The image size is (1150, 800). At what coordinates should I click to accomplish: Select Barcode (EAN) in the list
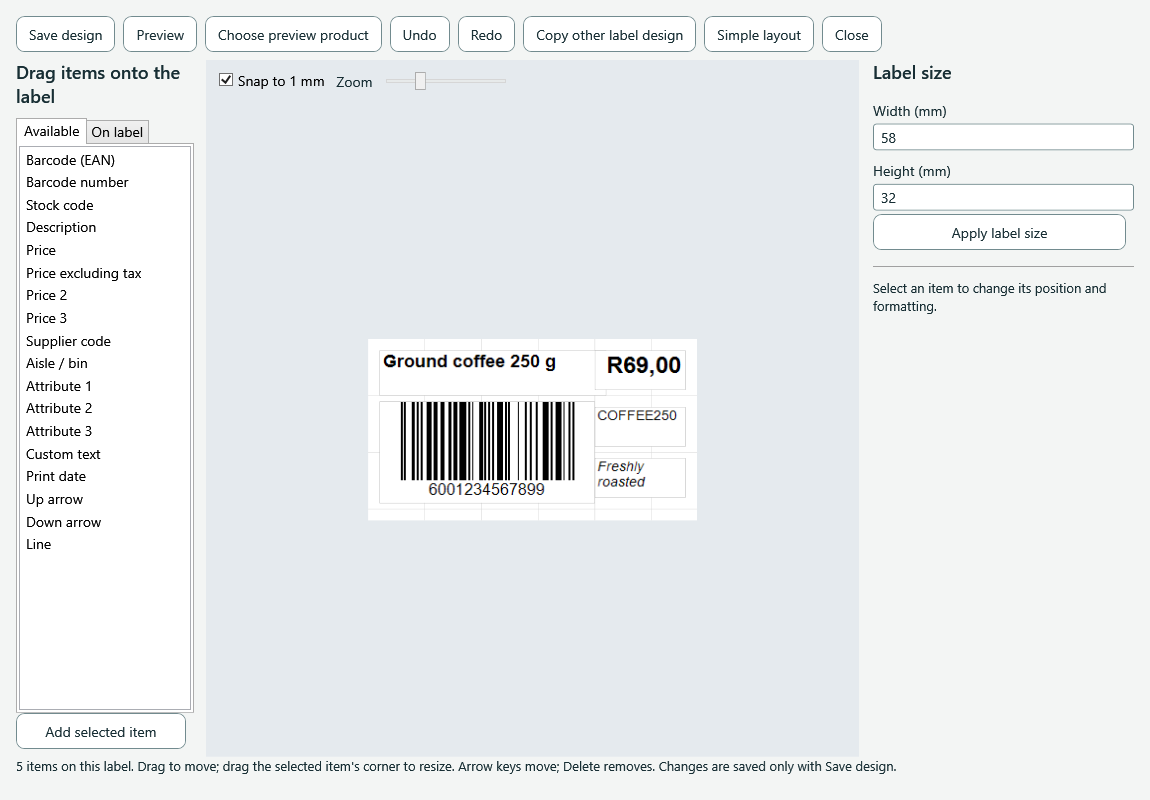(105, 160)
